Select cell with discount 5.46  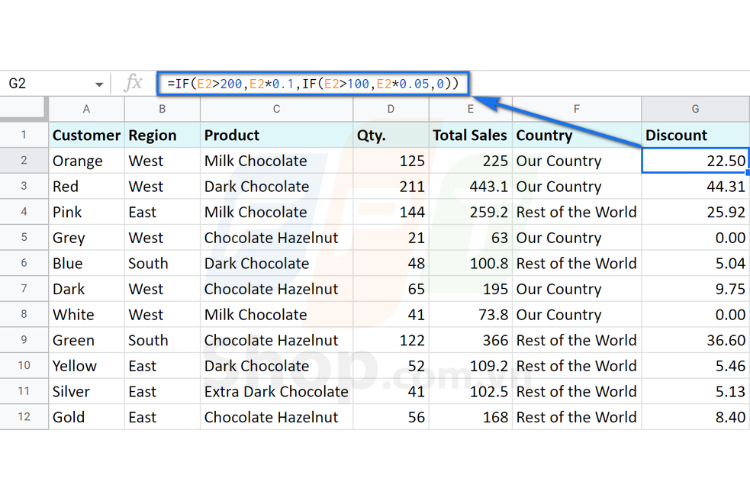pos(695,366)
